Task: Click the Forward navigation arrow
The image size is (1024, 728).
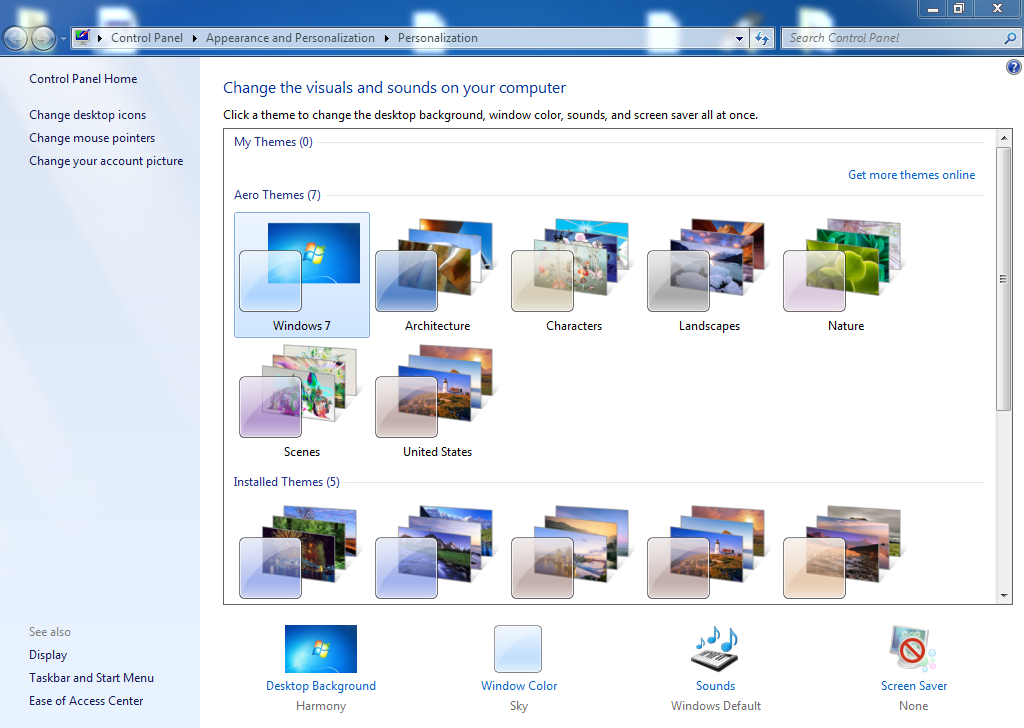Action: click(x=43, y=39)
